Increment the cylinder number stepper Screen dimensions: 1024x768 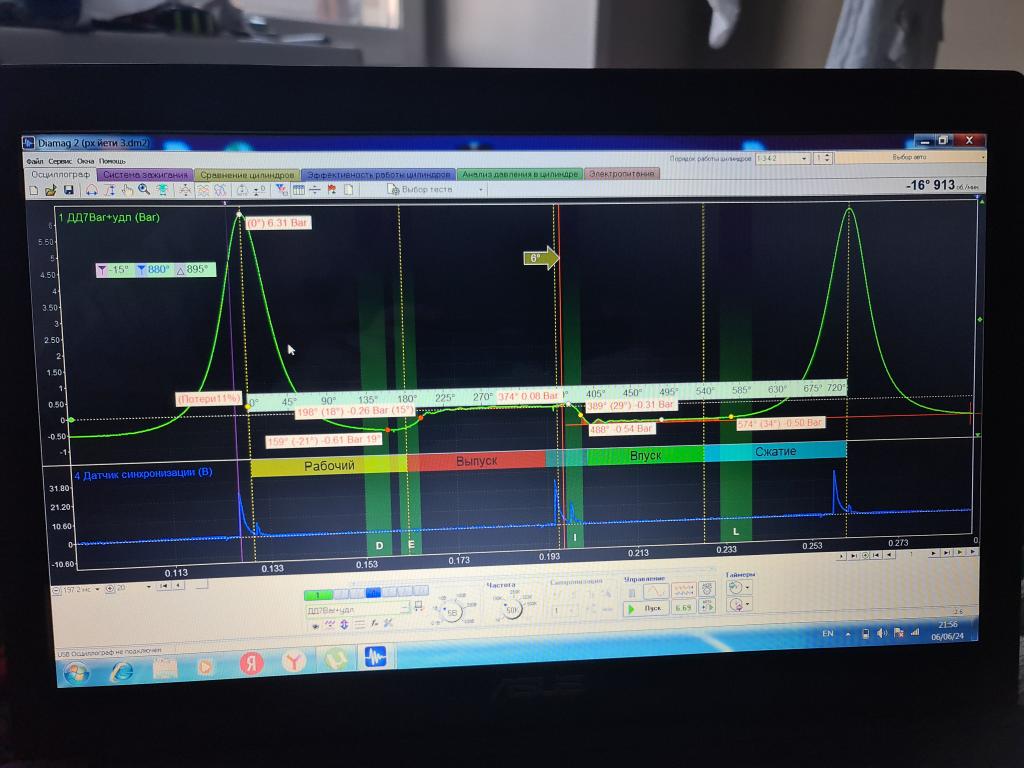pos(827,155)
